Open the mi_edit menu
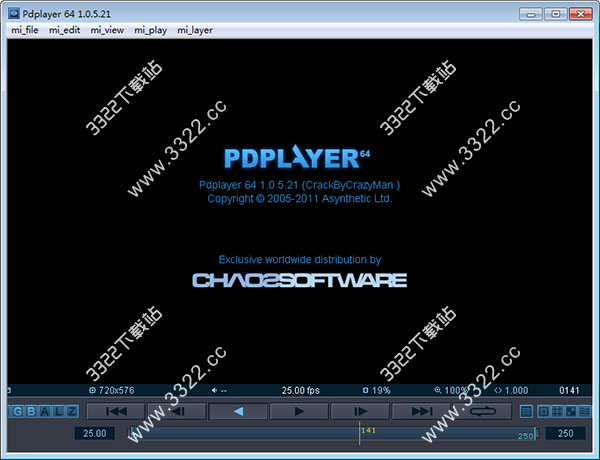 click(64, 30)
